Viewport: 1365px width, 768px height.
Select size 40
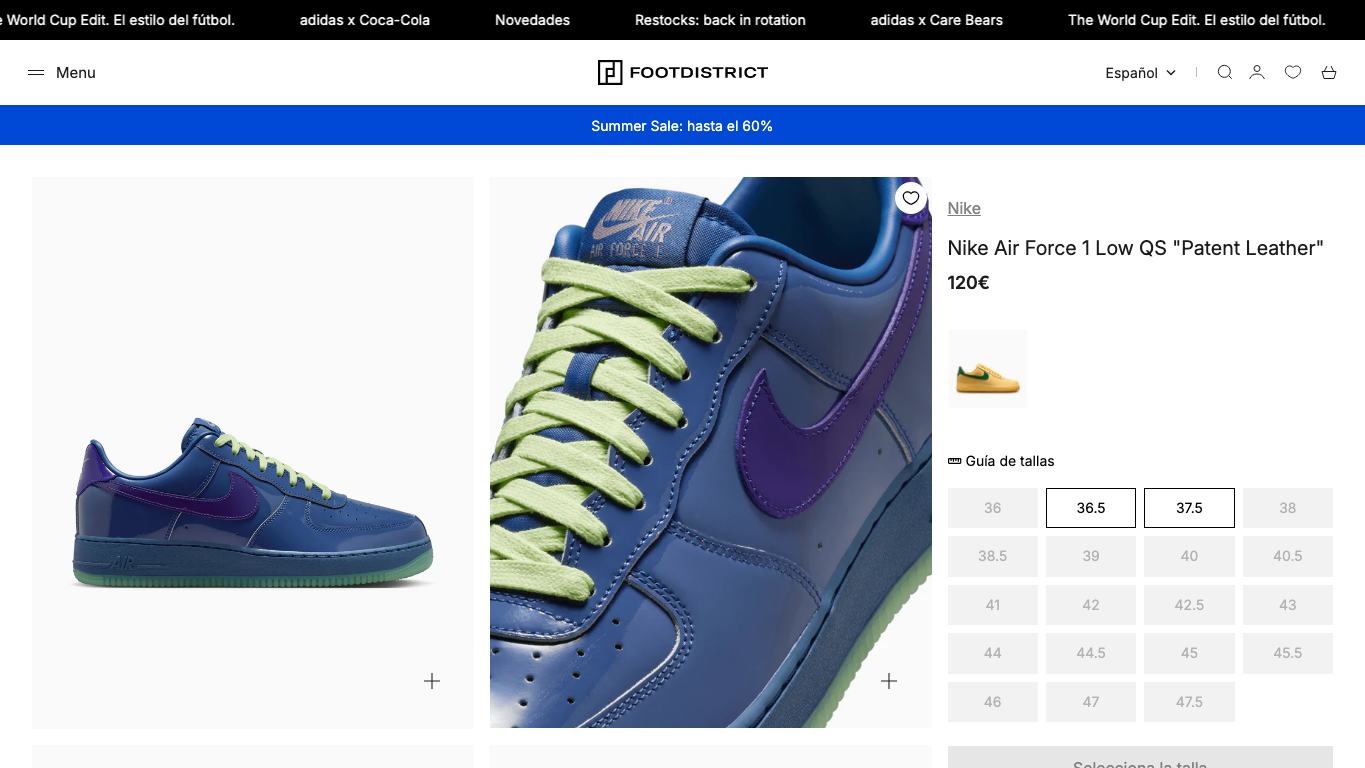(x=1189, y=556)
